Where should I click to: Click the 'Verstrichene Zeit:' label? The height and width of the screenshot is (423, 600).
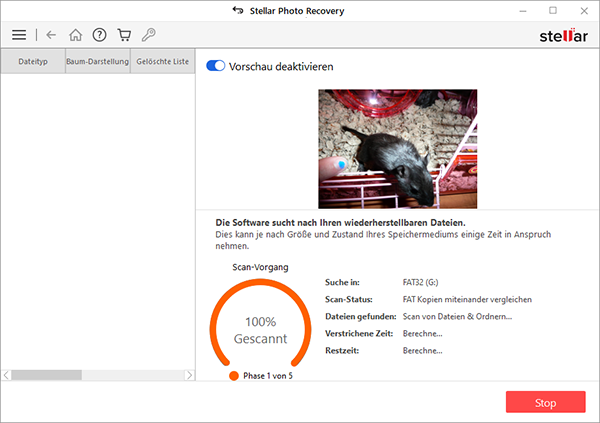tap(359, 333)
